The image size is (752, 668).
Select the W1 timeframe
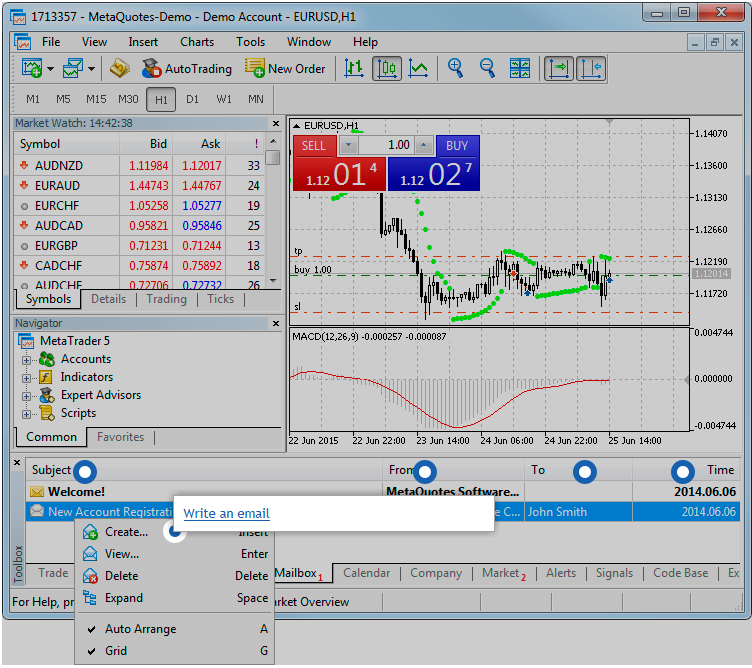224,99
